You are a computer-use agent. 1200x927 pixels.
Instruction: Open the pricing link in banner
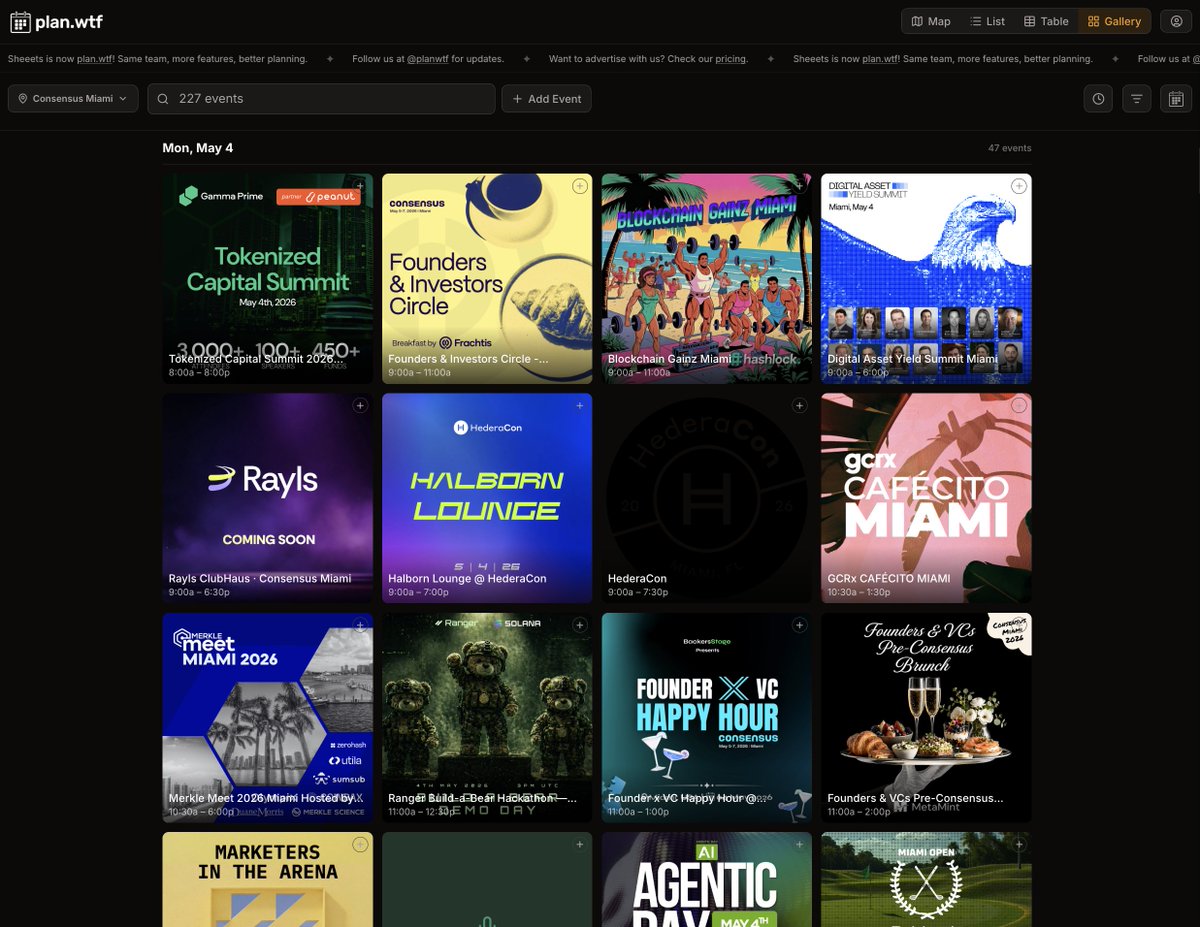tap(730, 59)
